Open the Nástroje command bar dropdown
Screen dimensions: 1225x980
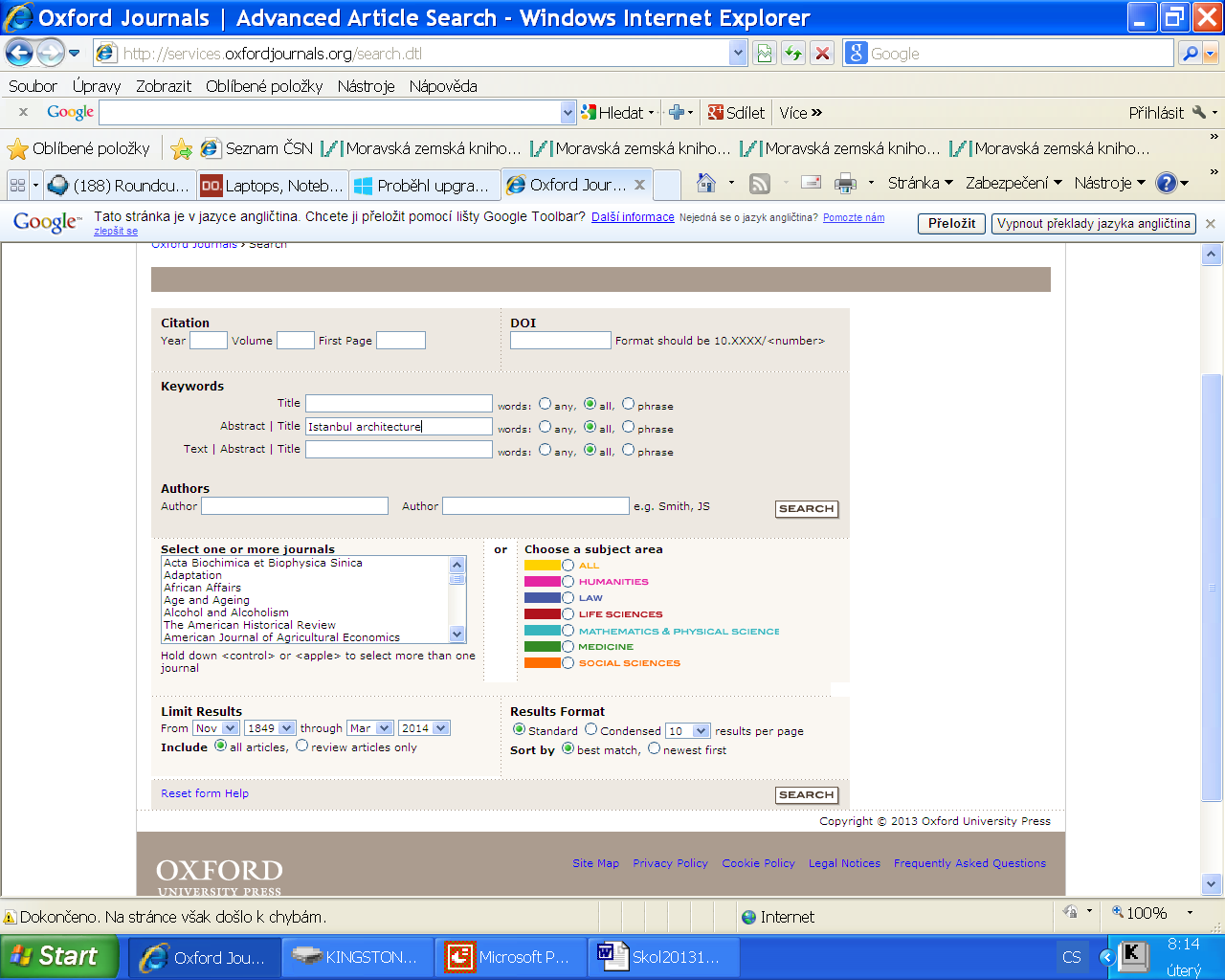[1109, 183]
